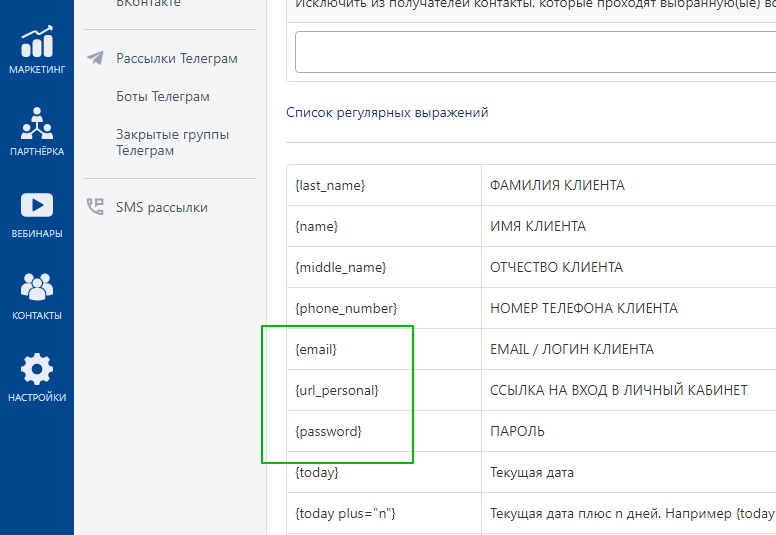
Task: Click the {last_name} variable cell
Action: [330, 185]
